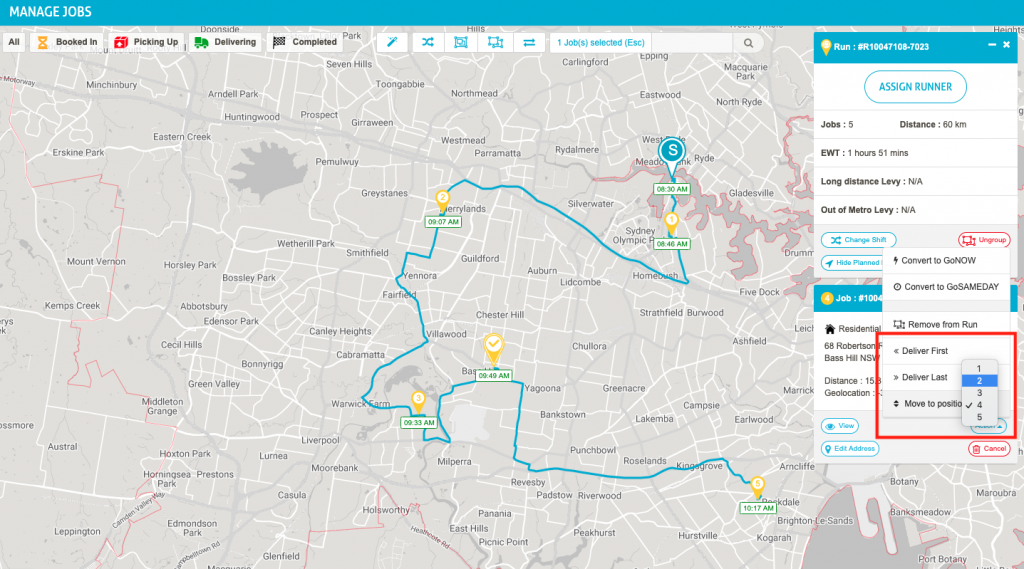Viewport: 1024px width, 569px height.
Task: Minimize the Run panel
Action: click(992, 44)
